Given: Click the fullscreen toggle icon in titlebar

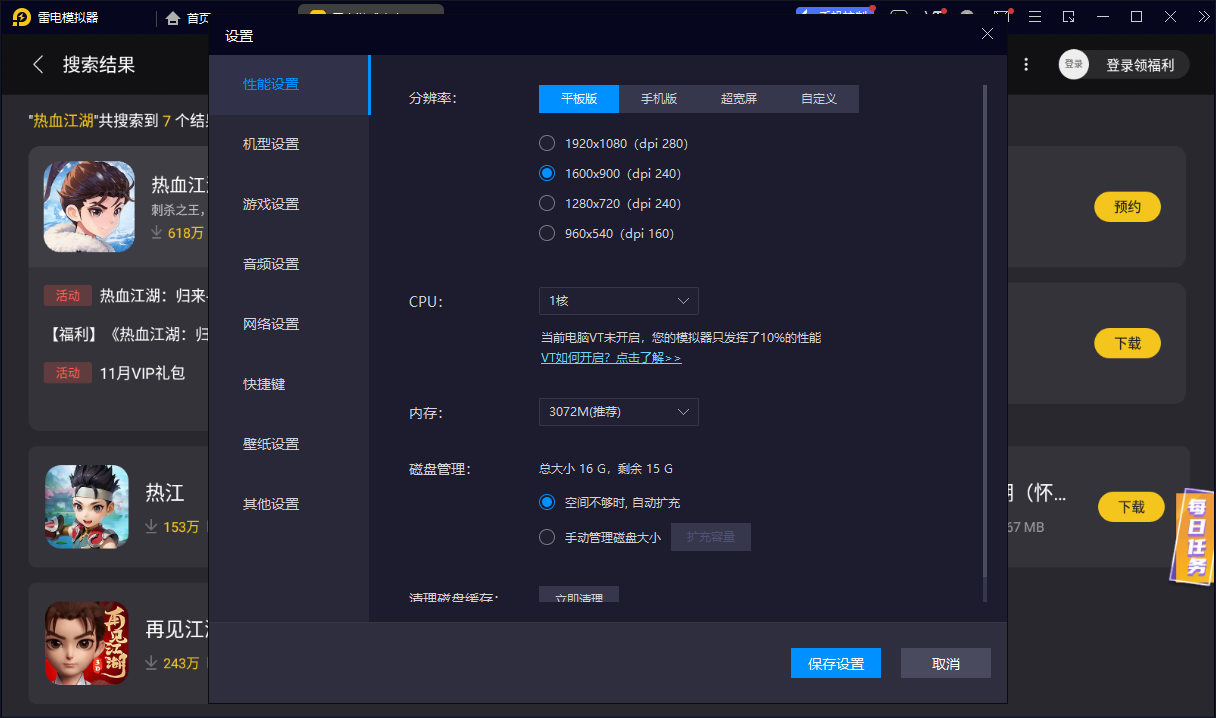Looking at the screenshot, I should 1069,16.
